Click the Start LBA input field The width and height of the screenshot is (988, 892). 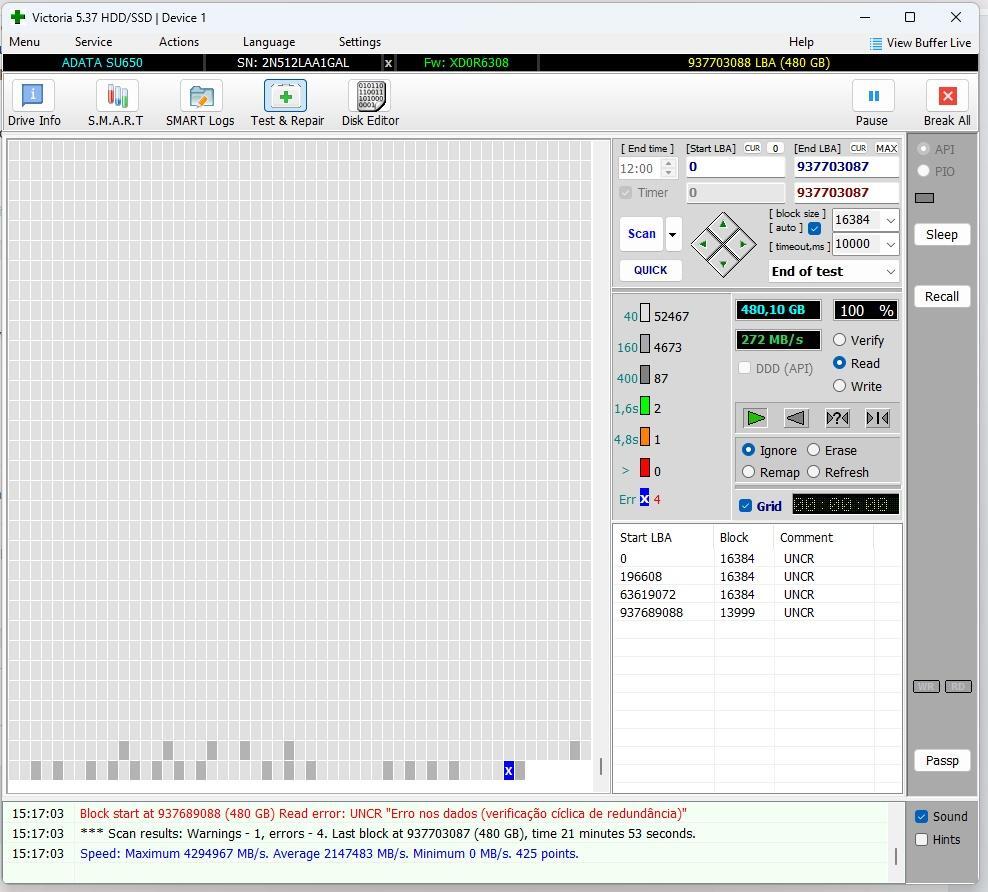pos(734,167)
